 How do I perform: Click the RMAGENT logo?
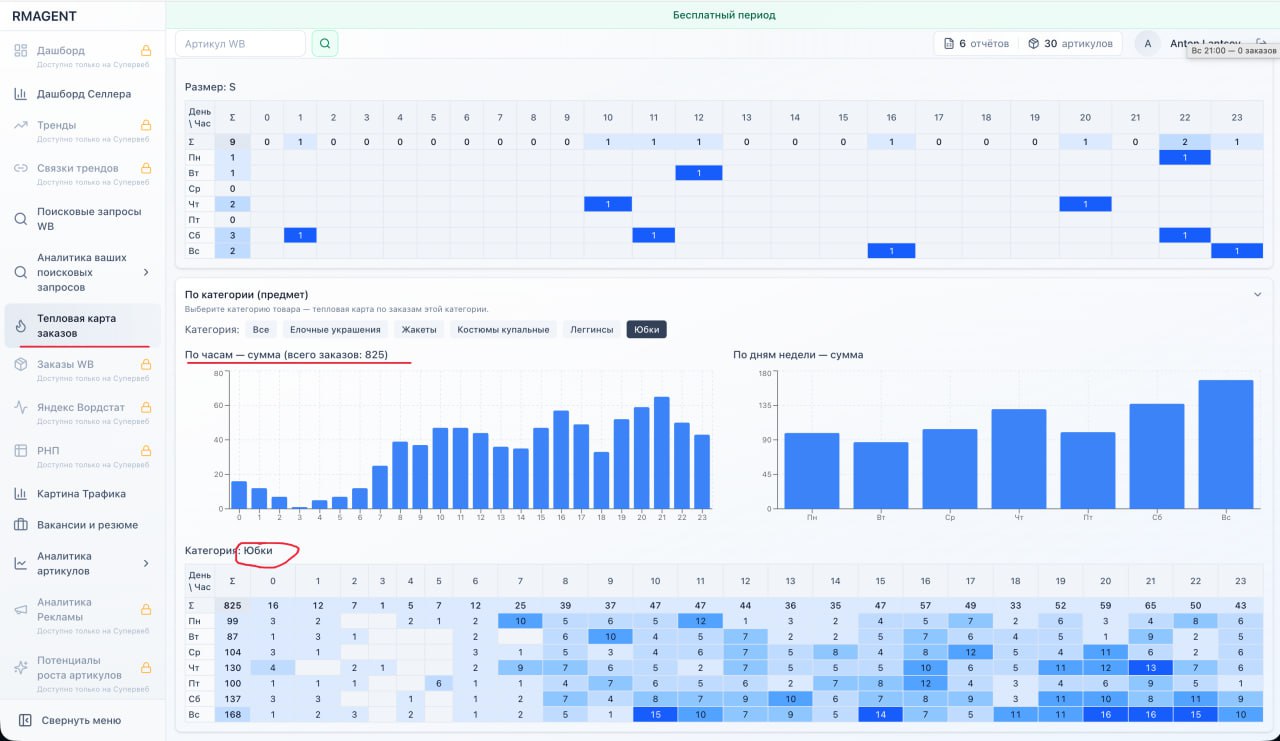(x=44, y=16)
